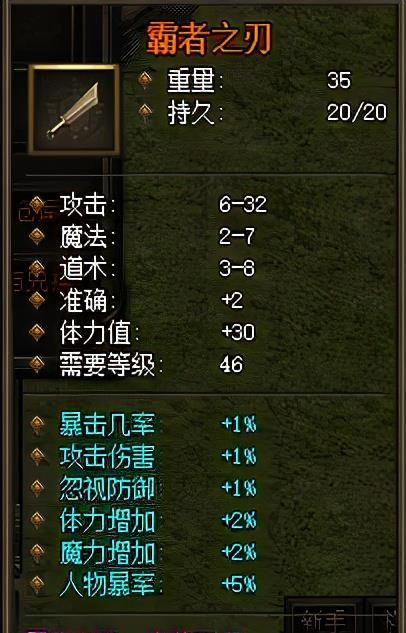The height and width of the screenshot is (633, 406).
Task: Select the 忽视防御 bonus attribute label
Action: pyautogui.click(x=107, y=488)
